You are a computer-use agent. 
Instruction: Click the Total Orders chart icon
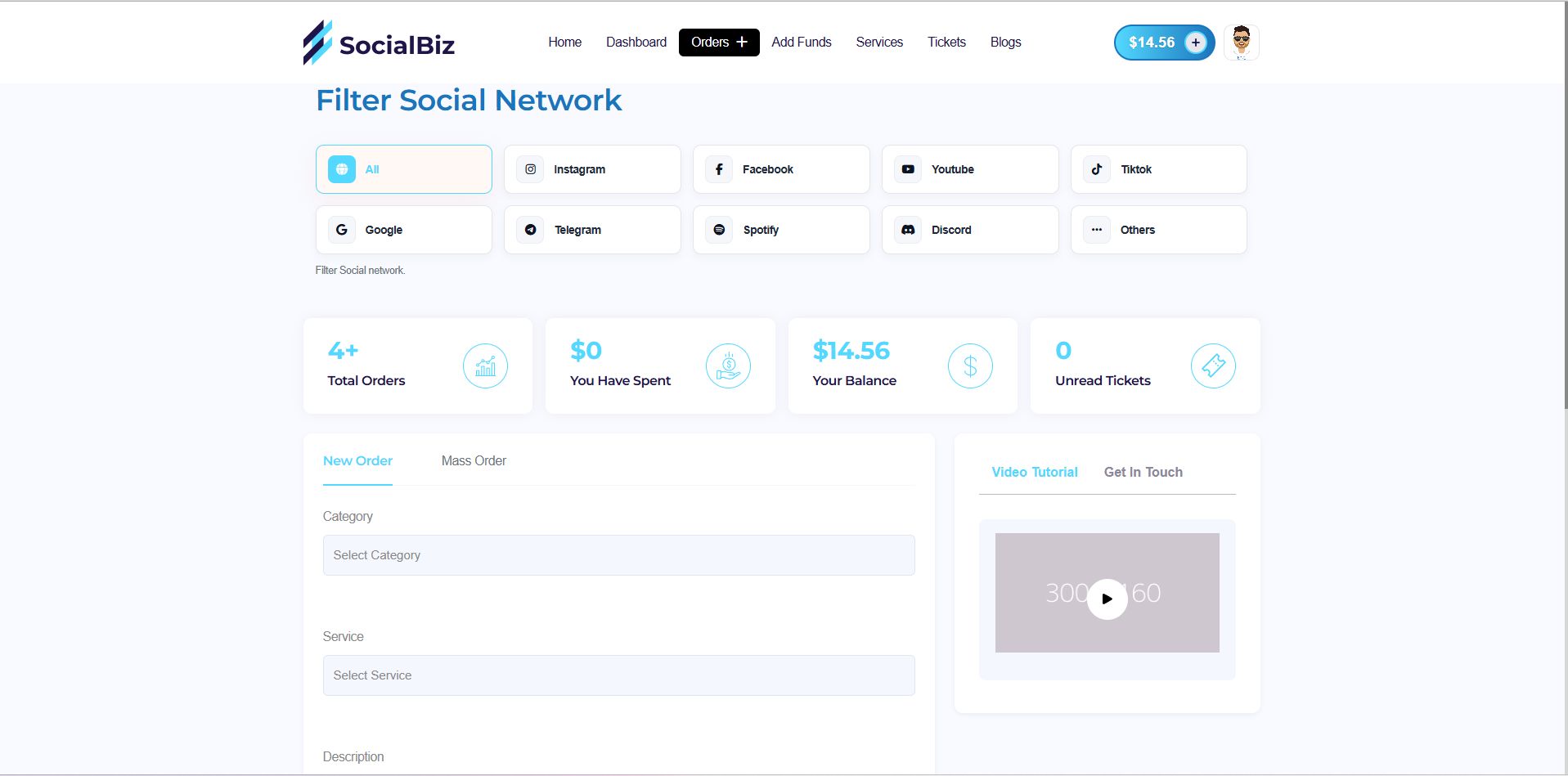pyautogui.click(x=485, y=366)
